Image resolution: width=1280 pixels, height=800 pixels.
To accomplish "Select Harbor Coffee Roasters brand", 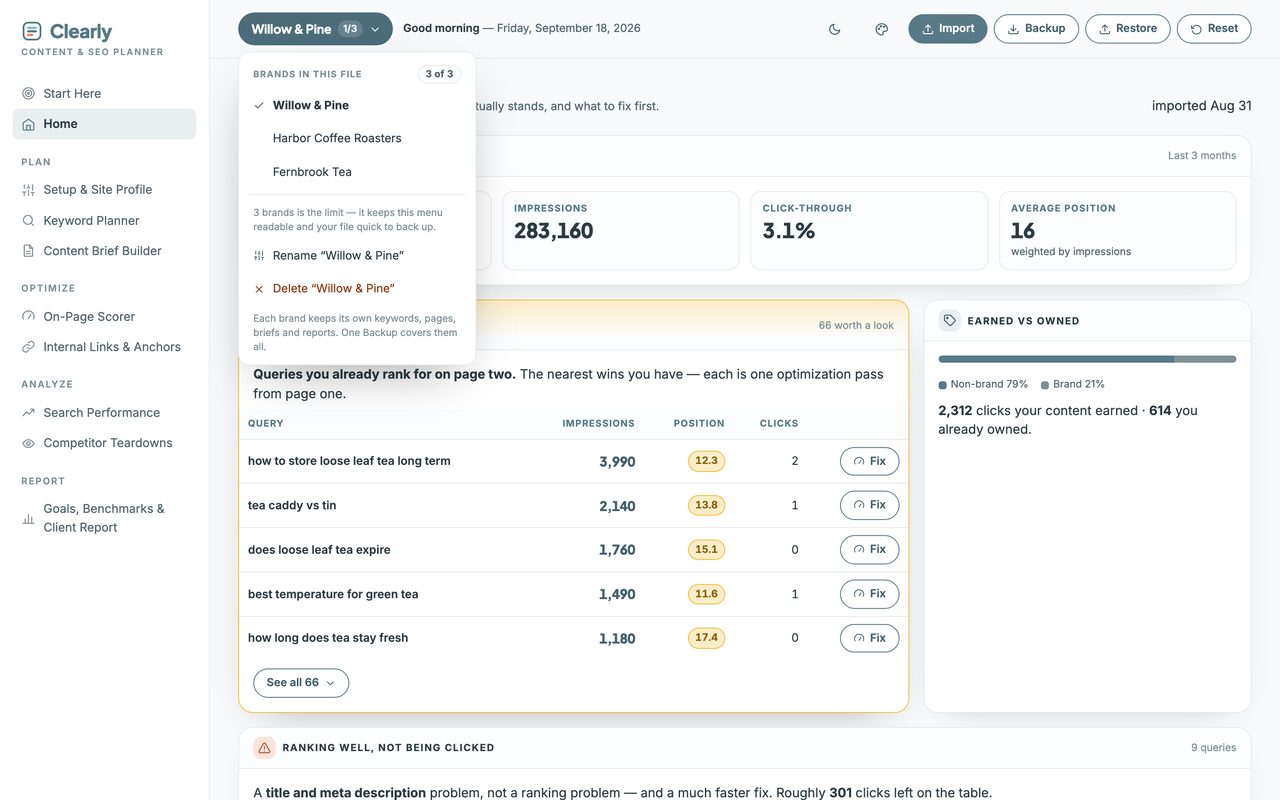I will (x=357, y=138).
